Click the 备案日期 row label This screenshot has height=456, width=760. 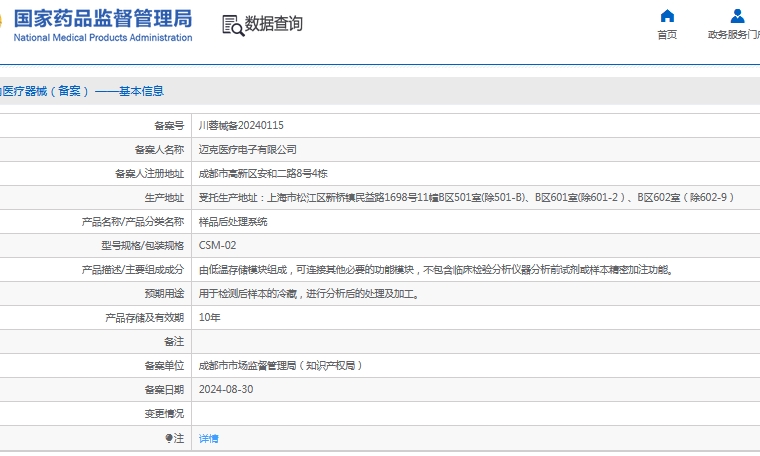(164, 390)
